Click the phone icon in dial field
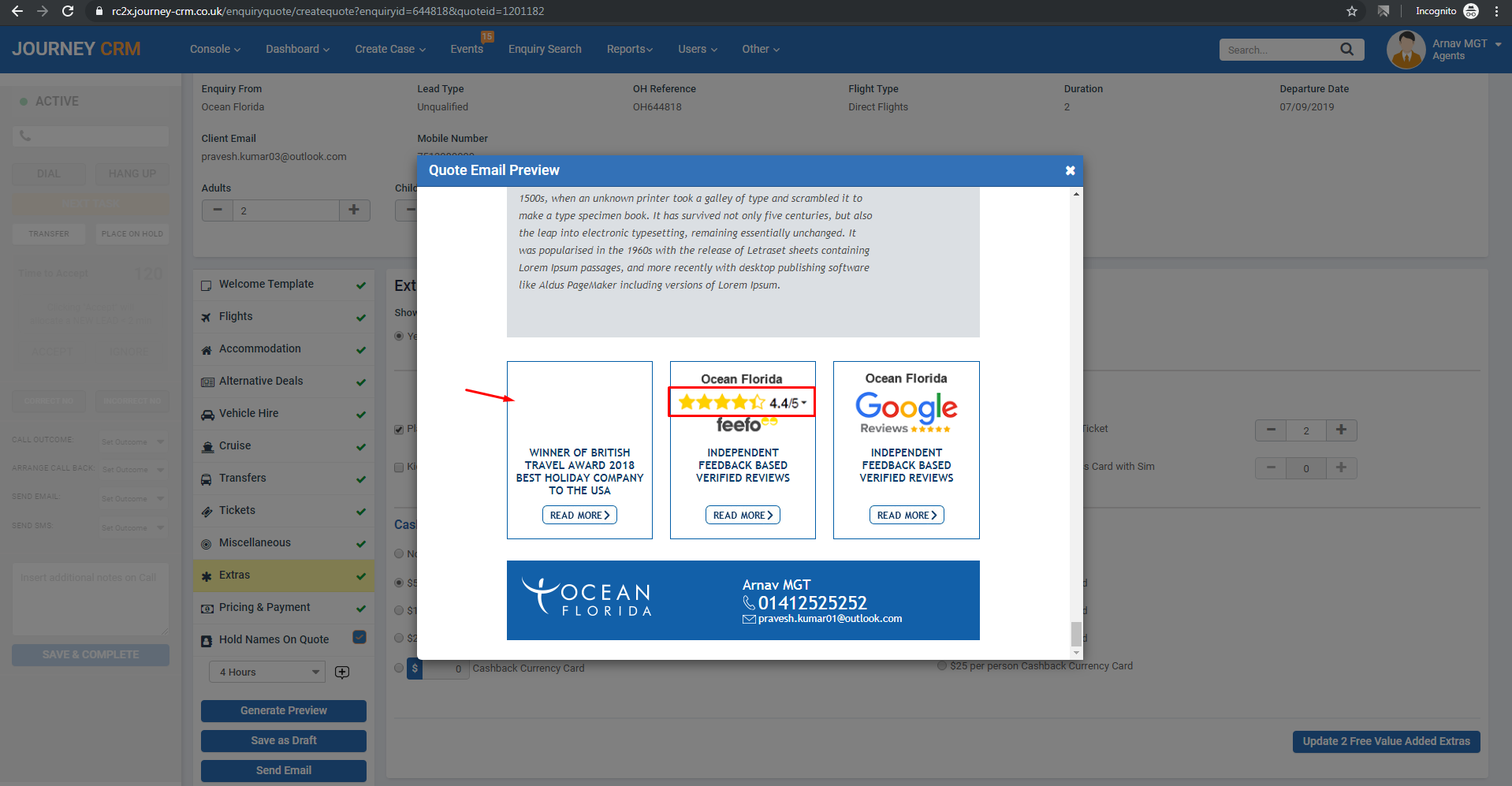Viewport: 1512px width, 786px height. point(25,136)
